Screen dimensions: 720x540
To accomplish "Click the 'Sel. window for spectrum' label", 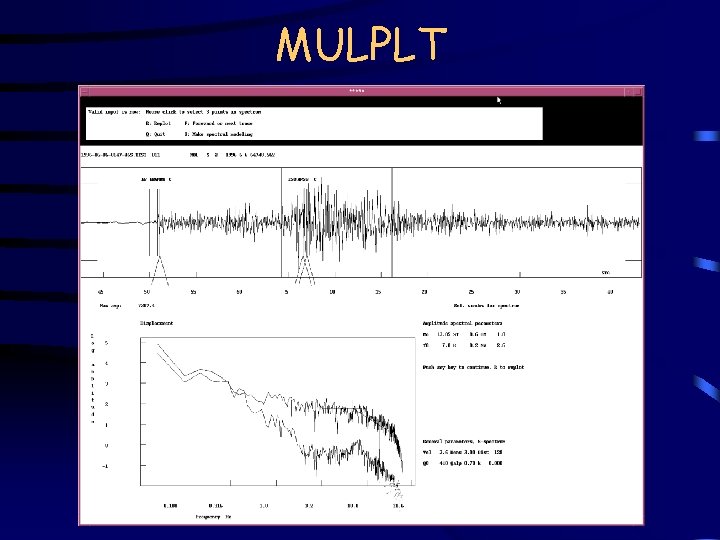I will tap(486, 306).
